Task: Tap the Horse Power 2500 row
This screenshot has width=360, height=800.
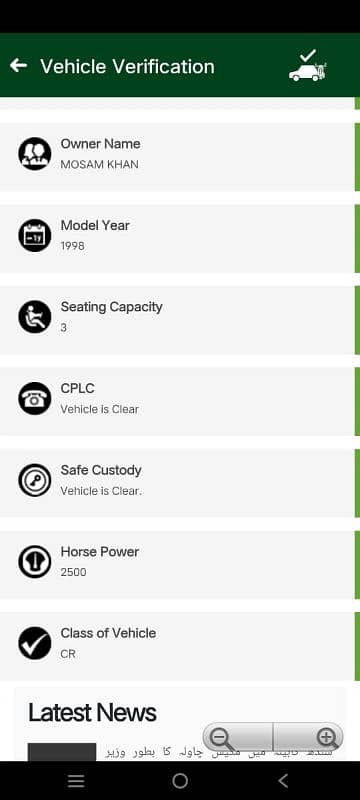Action: 177,564
